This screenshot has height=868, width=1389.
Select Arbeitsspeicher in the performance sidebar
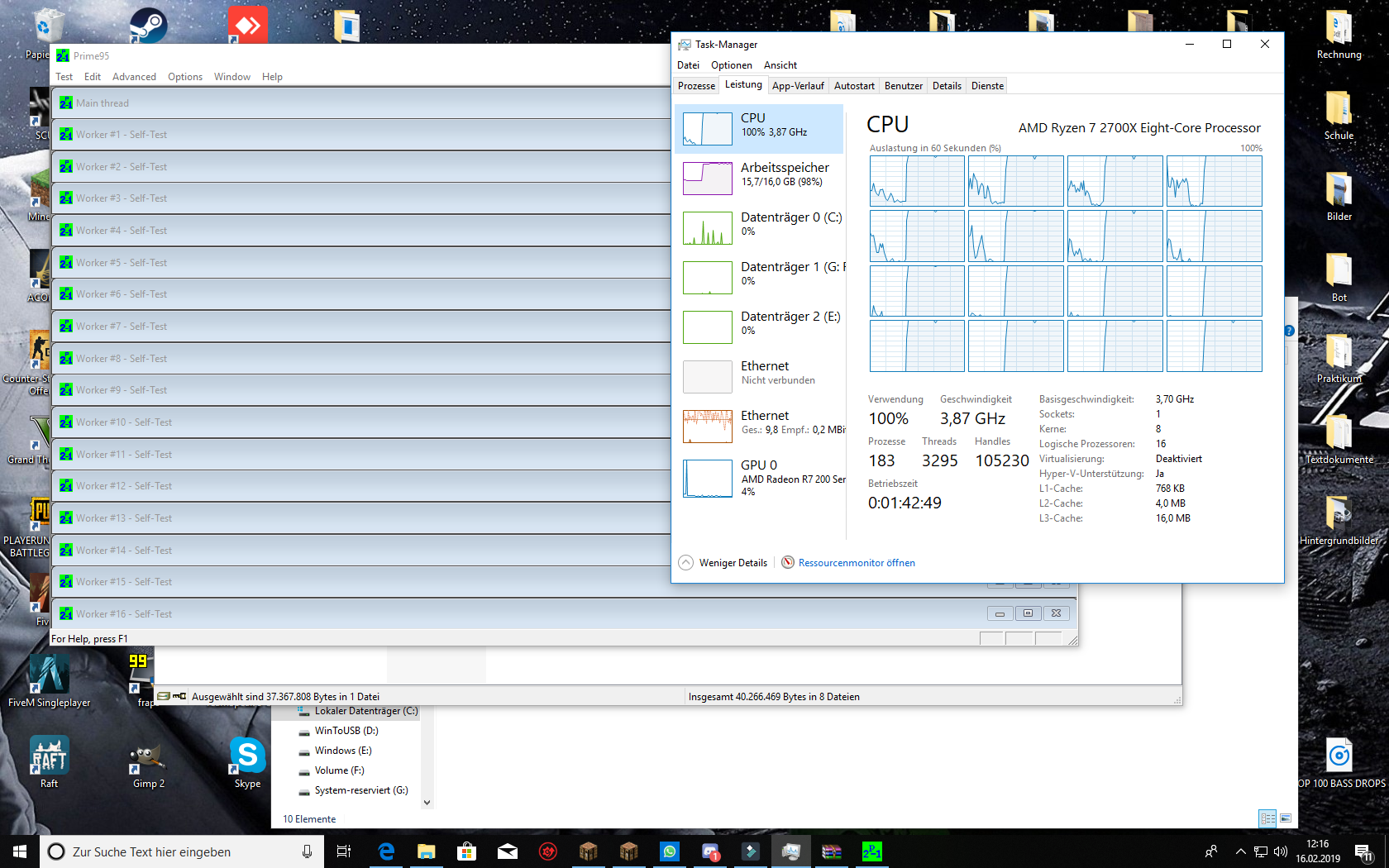click(759, 179)
